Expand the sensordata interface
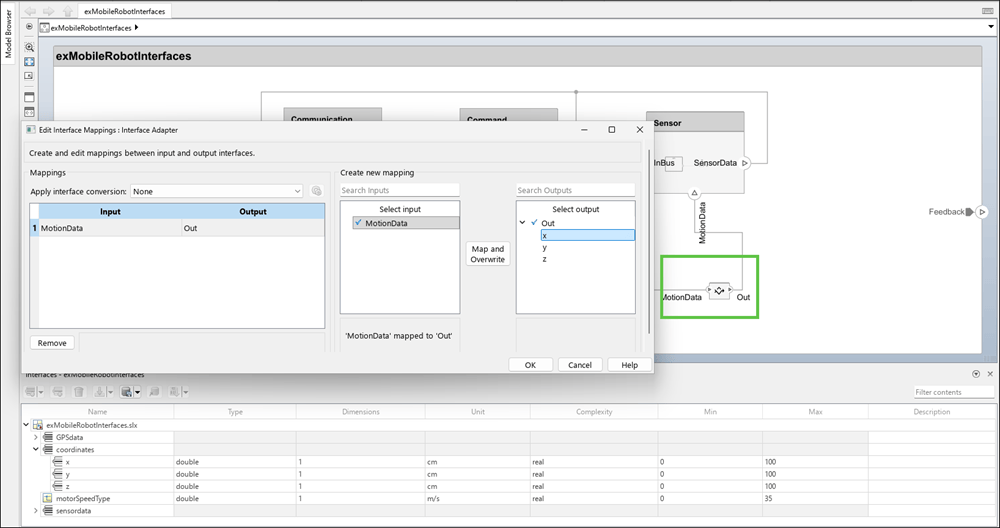Viewport: 1000px width, 528px height. tap(36, 511)
